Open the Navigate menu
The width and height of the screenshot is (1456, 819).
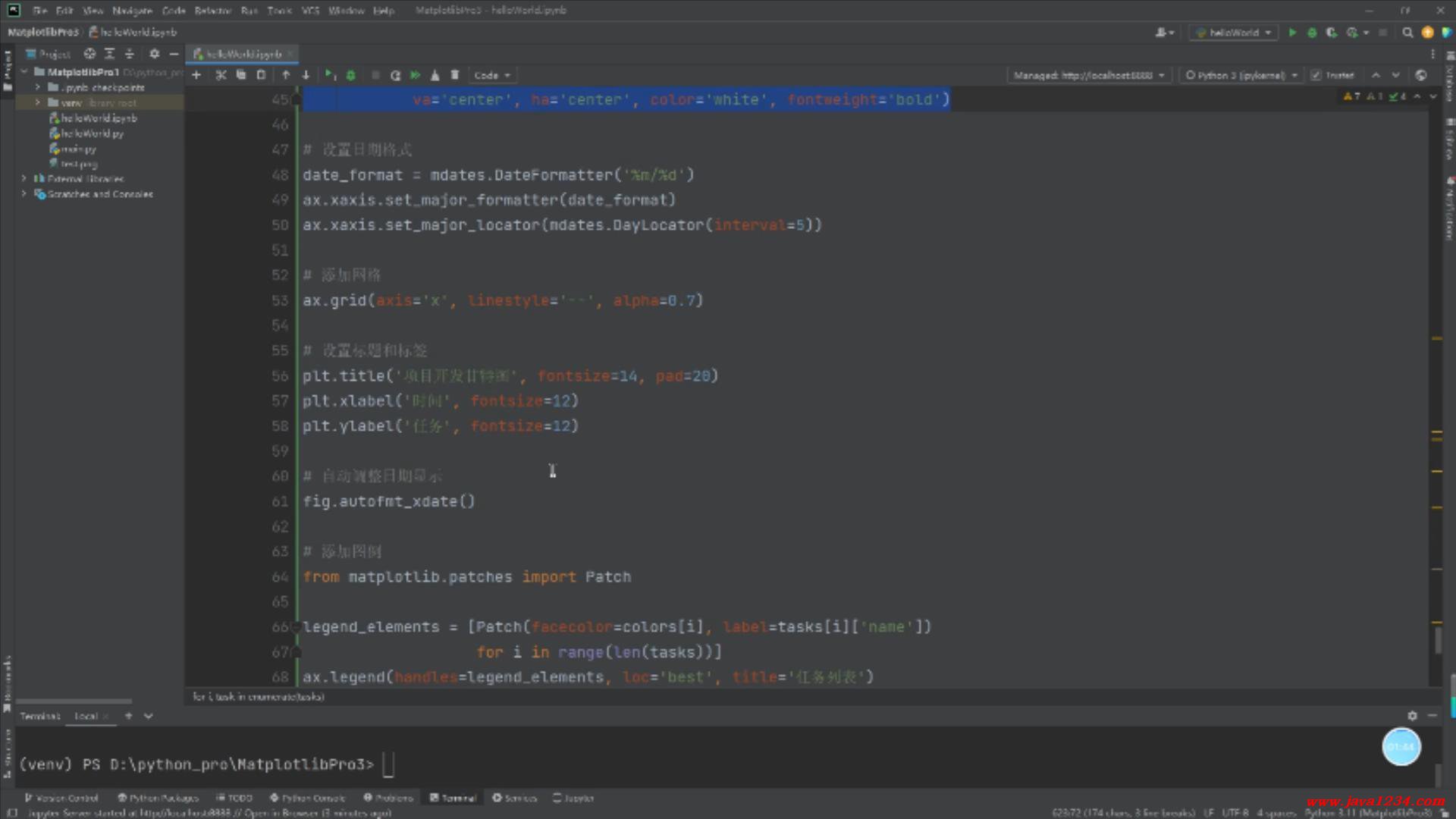132,11
